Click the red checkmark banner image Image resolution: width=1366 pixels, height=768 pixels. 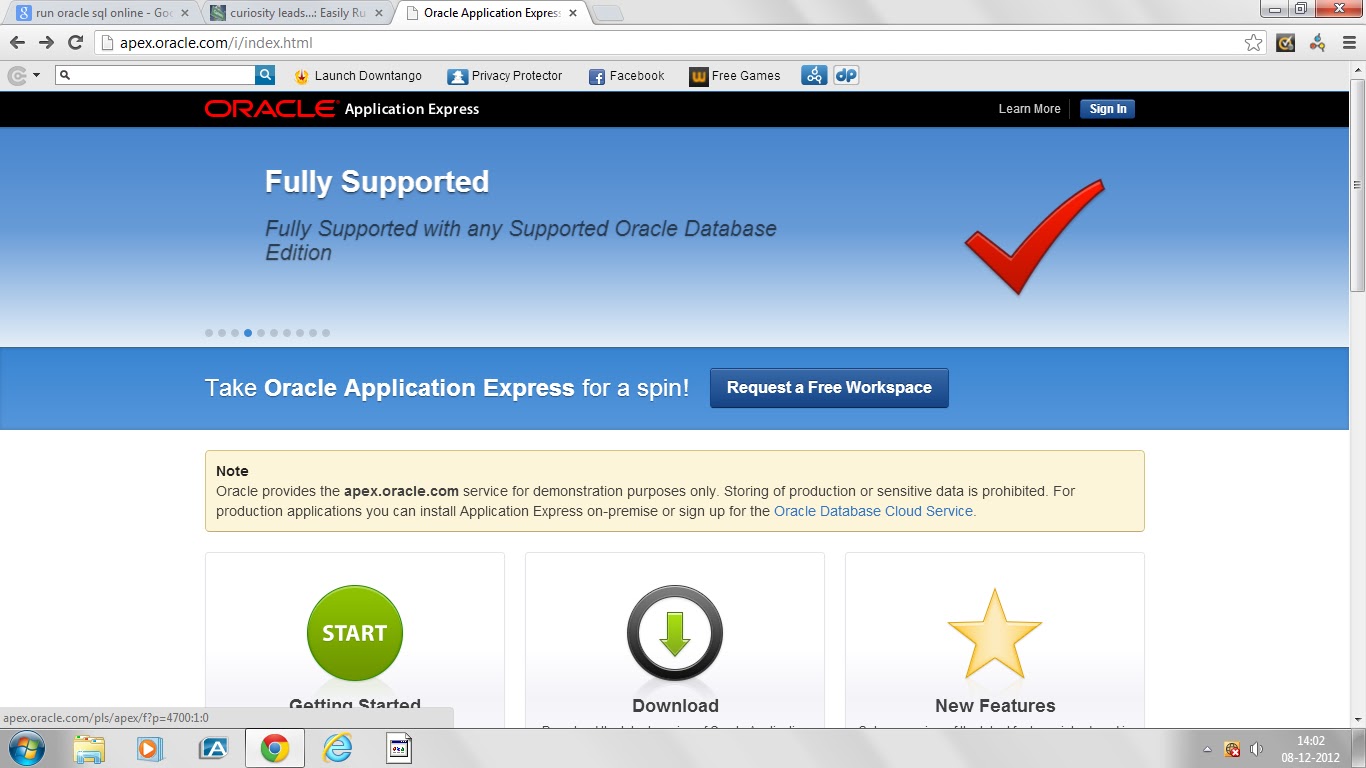1034,237
